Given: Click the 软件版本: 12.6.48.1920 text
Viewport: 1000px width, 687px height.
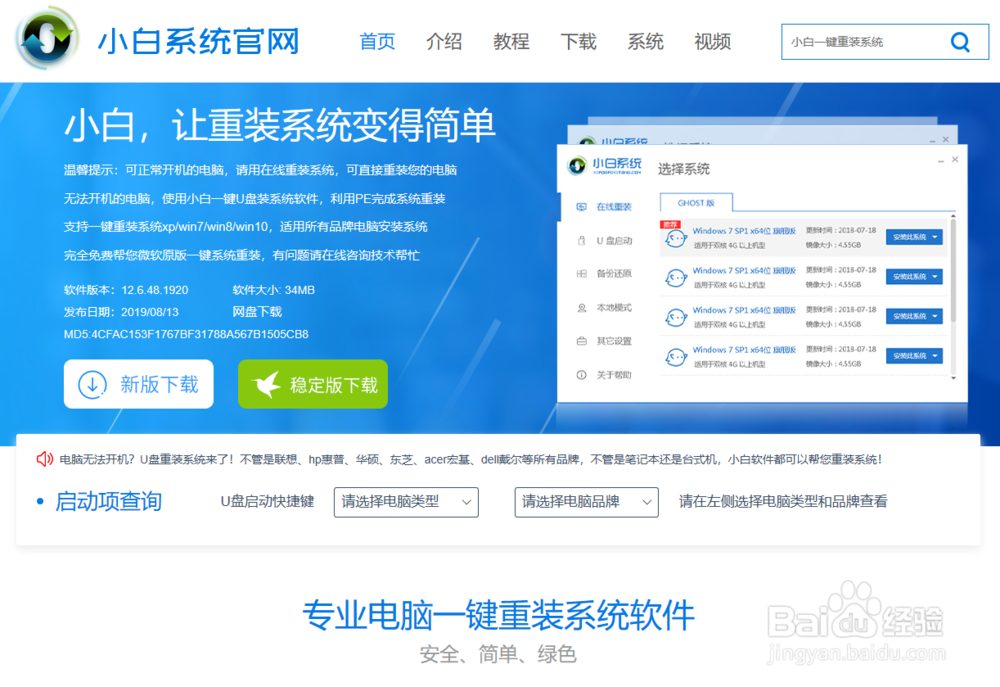Looking at the screenshot, I should click(x=126, y=290).
